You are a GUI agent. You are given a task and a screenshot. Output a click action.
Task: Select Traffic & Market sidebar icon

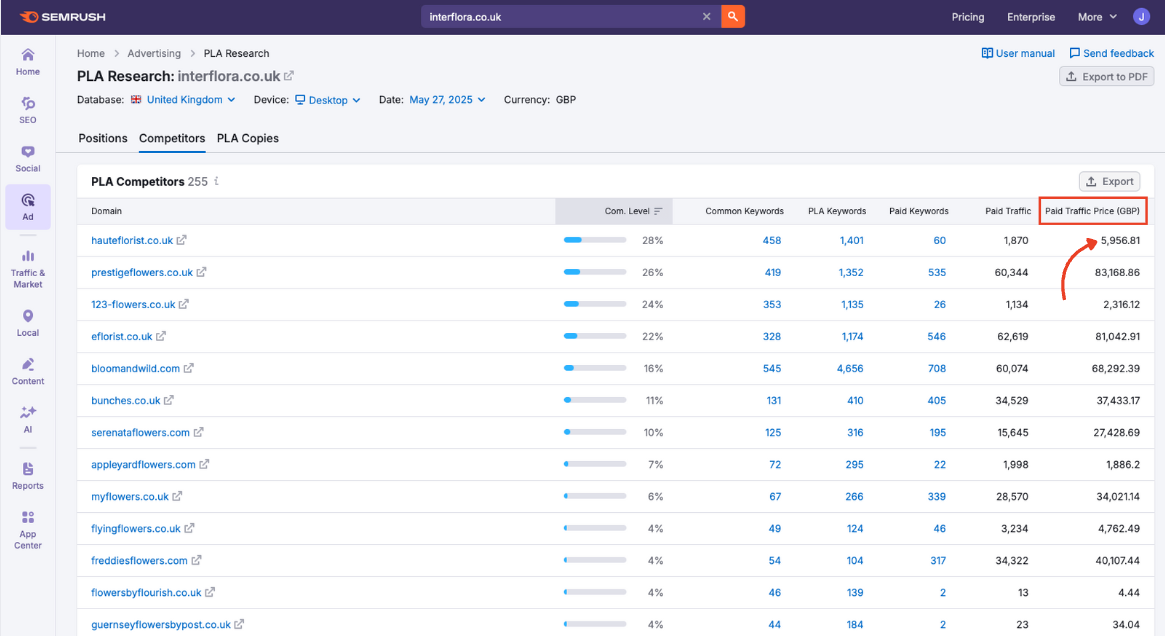(x=28, y=269)
